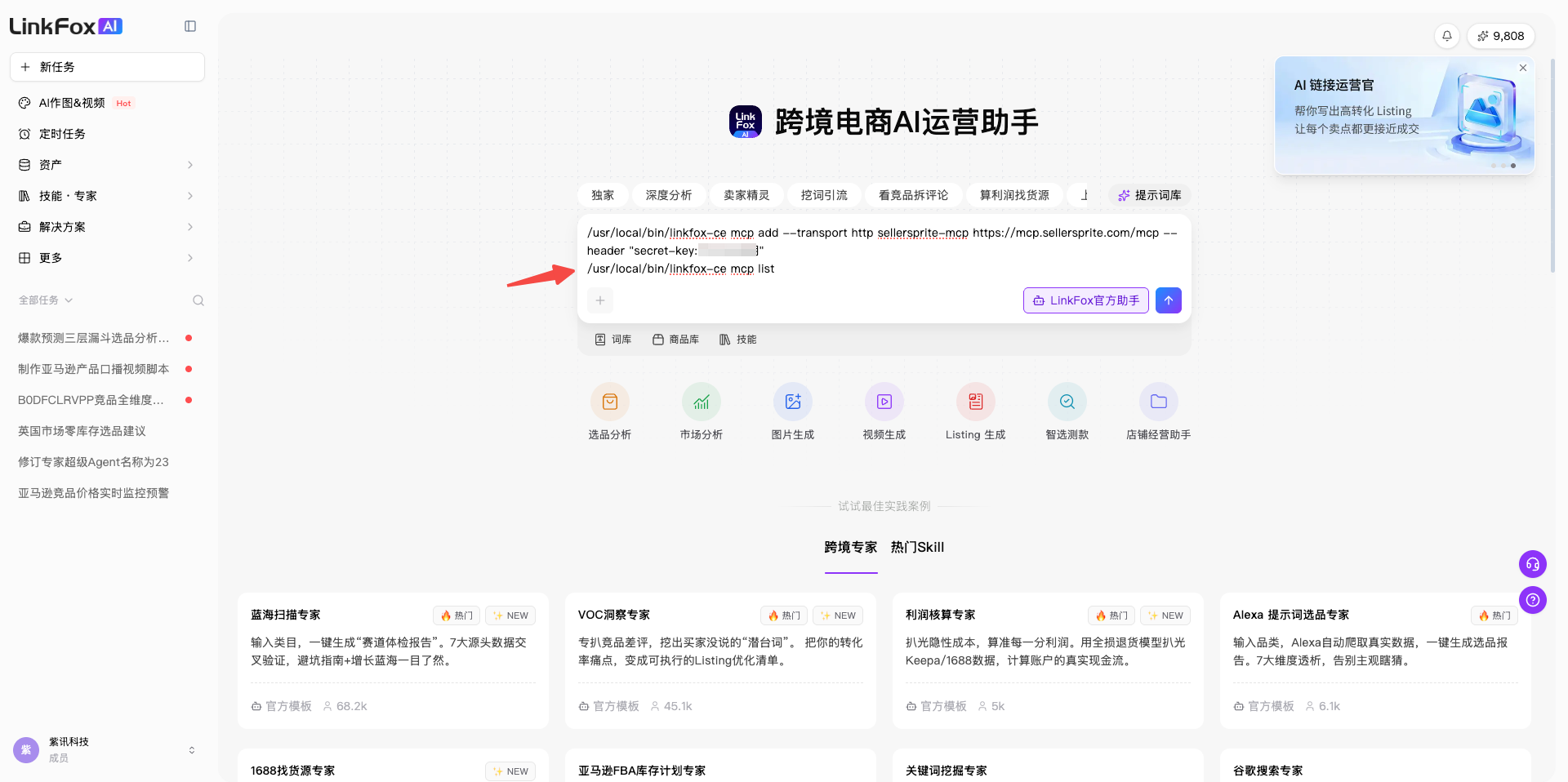This screenshot has height=782, width=1568.
Task: Expand the 技能·专家 section chevron
Action: tap(190, 196)
